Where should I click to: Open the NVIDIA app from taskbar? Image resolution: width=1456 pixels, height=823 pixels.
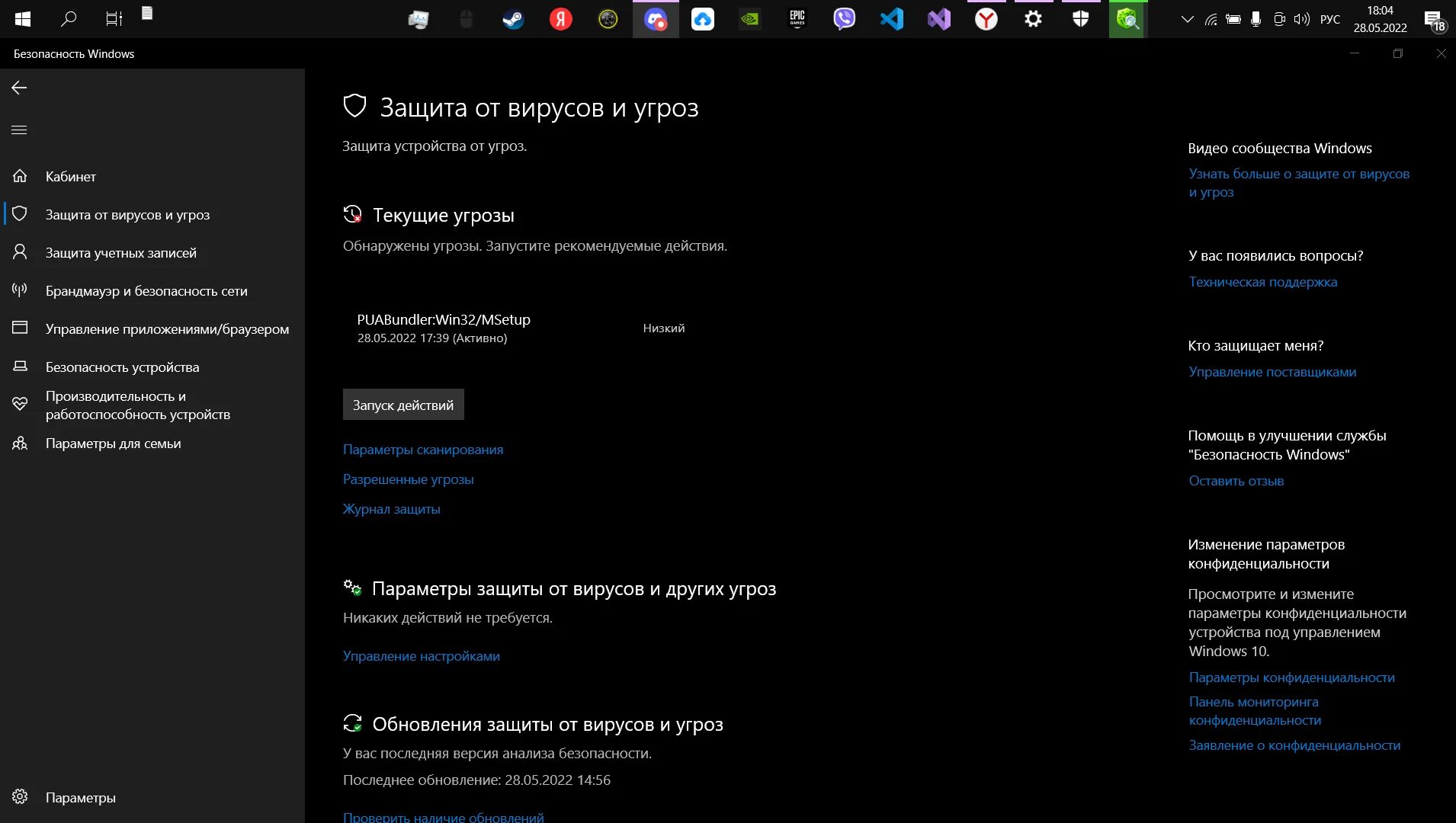[750, 19]
